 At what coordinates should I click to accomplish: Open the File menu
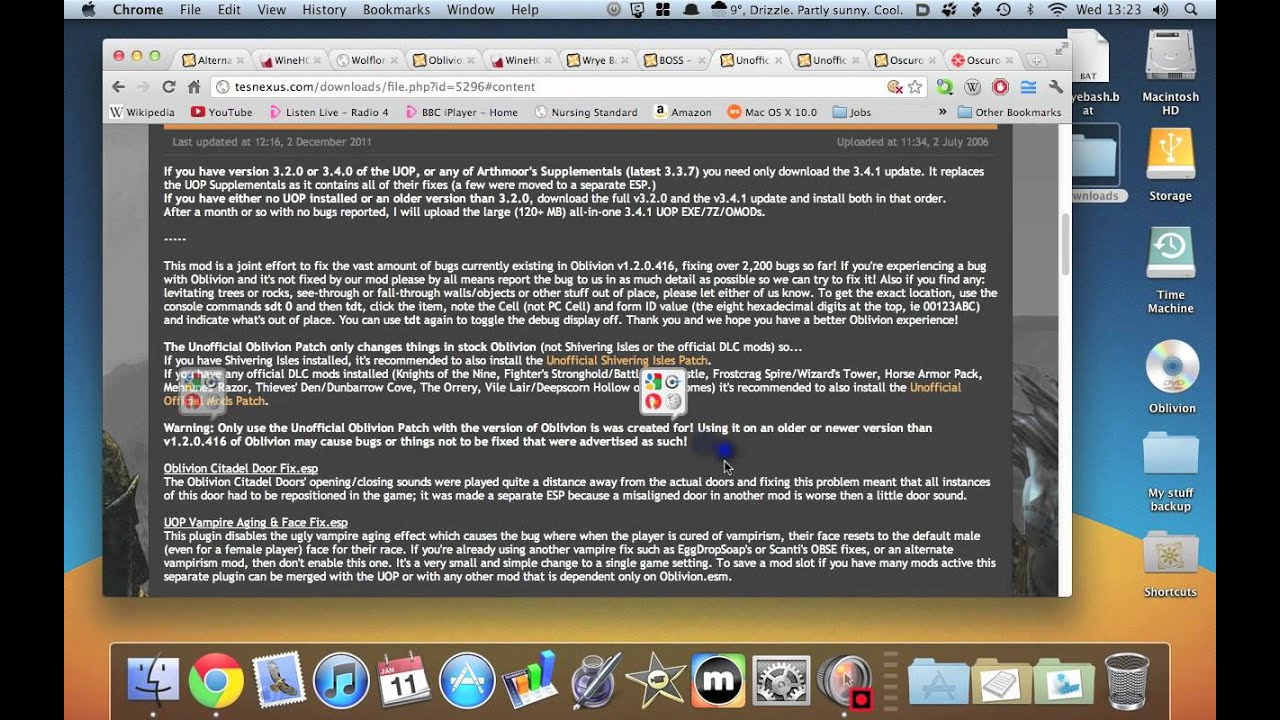pyautogui.click(x=190, y=10)
